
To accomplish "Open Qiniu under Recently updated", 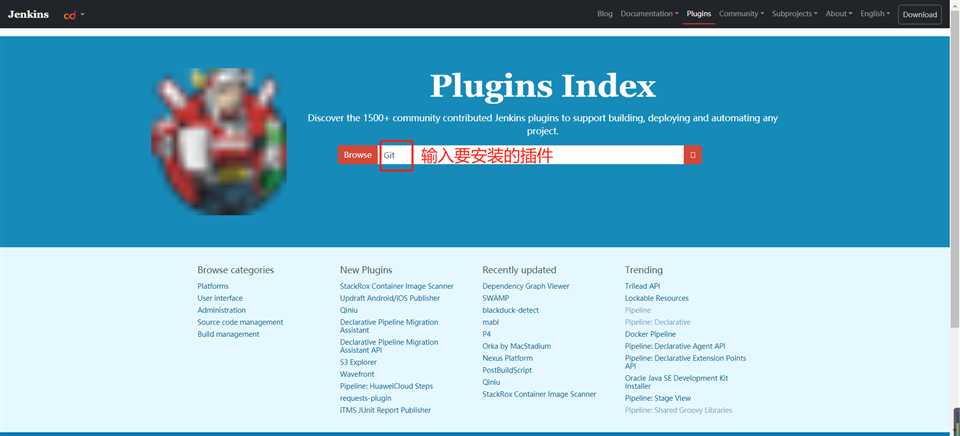I will click(491, 382).
